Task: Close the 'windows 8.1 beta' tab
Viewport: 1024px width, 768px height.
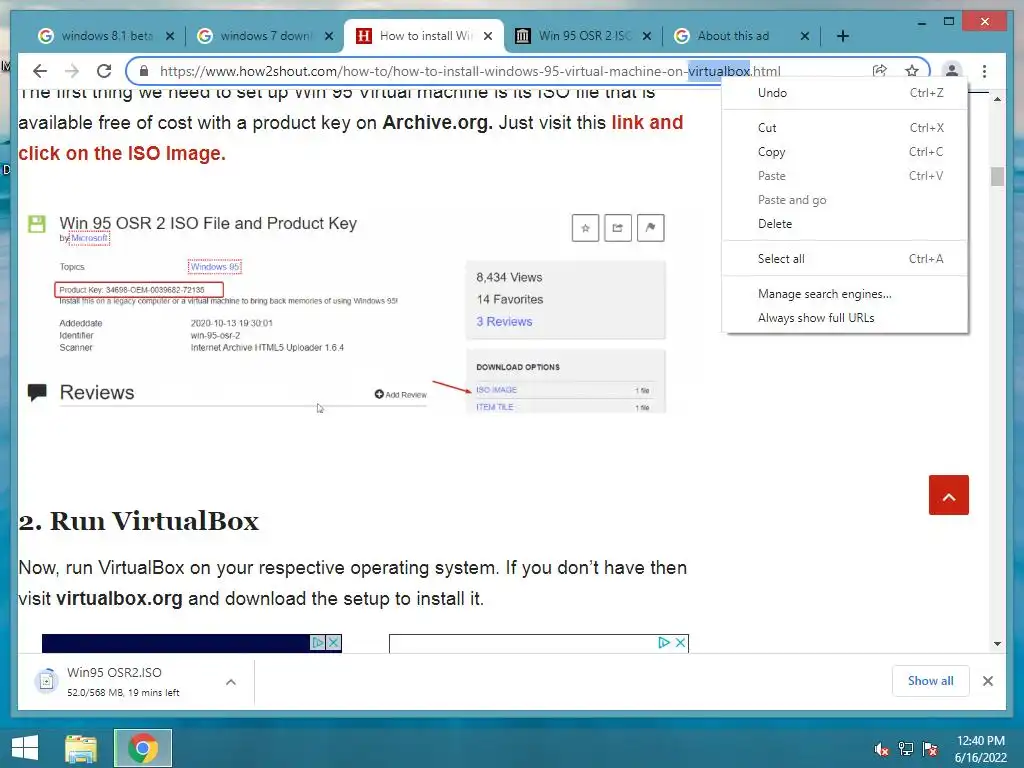Action: (170, 36)
